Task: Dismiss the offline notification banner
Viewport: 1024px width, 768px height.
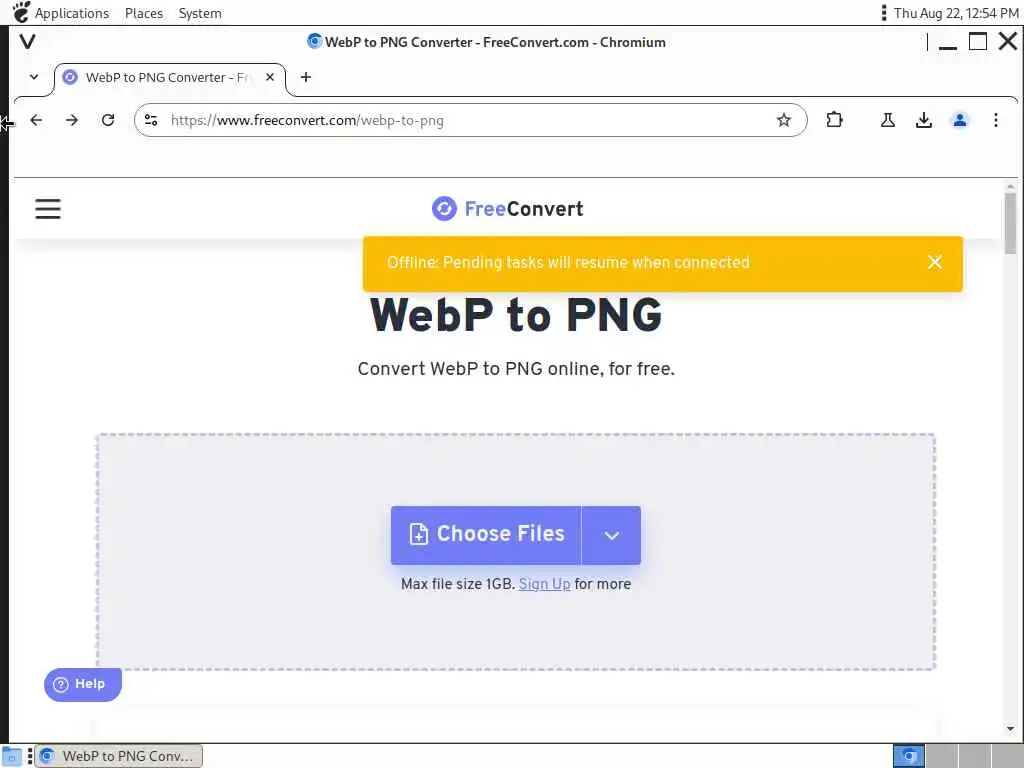Action: (935, 263)
